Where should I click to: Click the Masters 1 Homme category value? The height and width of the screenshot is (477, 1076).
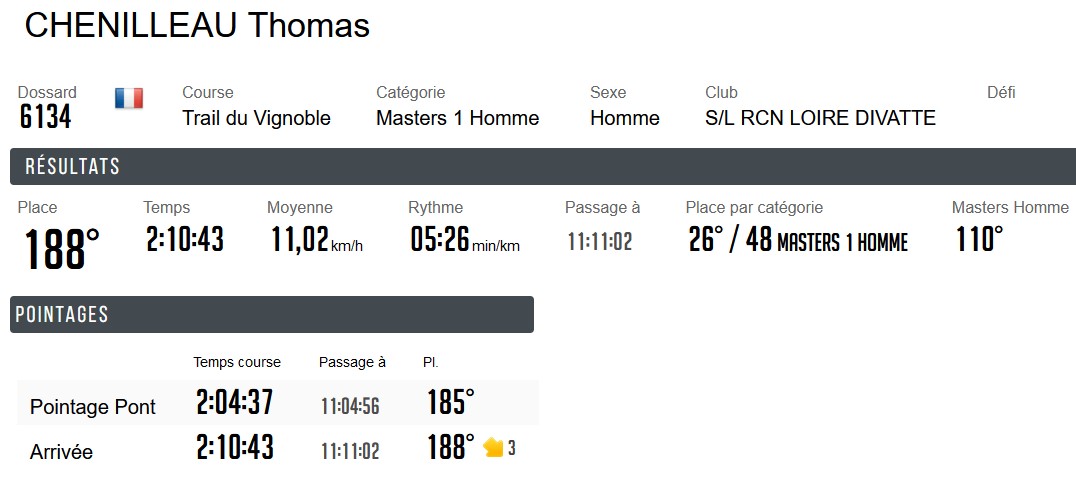click(457, 118)
